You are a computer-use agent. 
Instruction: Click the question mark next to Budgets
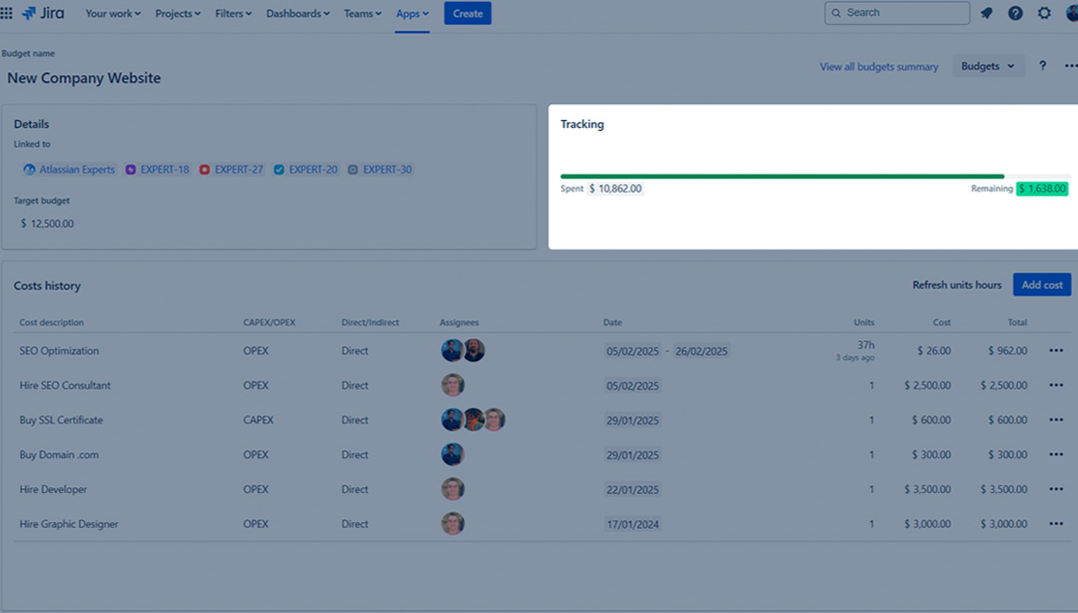[1042, 66]
